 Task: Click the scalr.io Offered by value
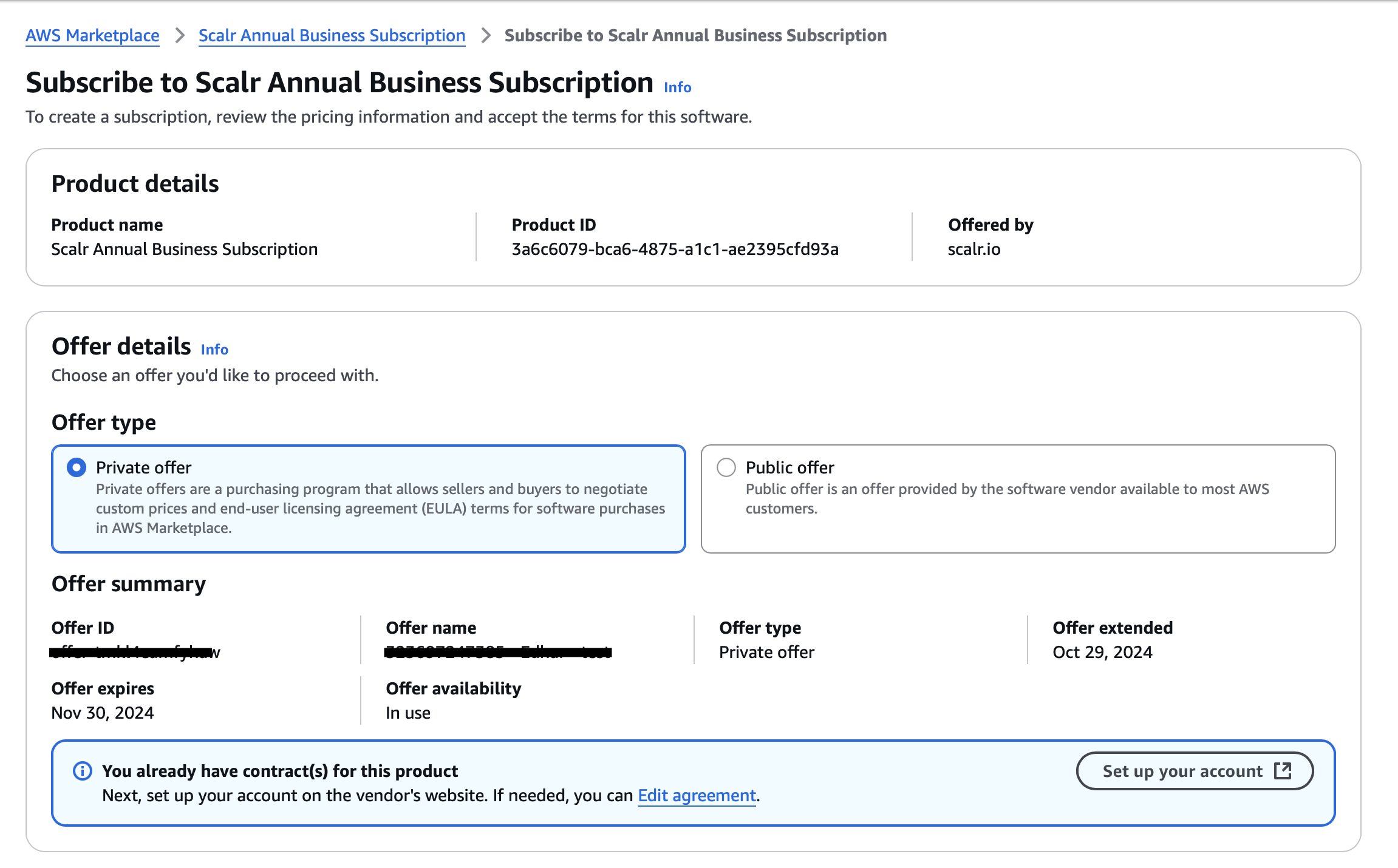pyautogui.click(x=974, y=249)
